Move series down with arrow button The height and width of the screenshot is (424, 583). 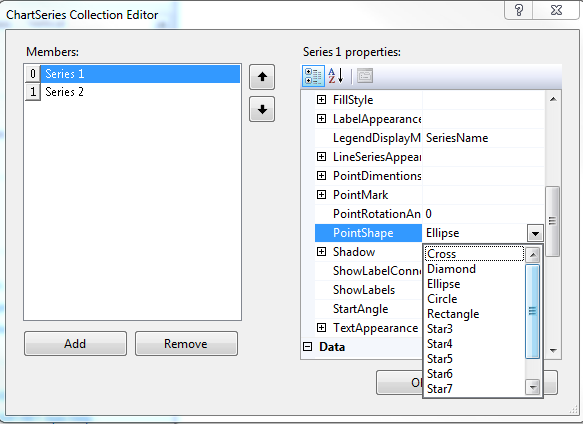point(262,109)
